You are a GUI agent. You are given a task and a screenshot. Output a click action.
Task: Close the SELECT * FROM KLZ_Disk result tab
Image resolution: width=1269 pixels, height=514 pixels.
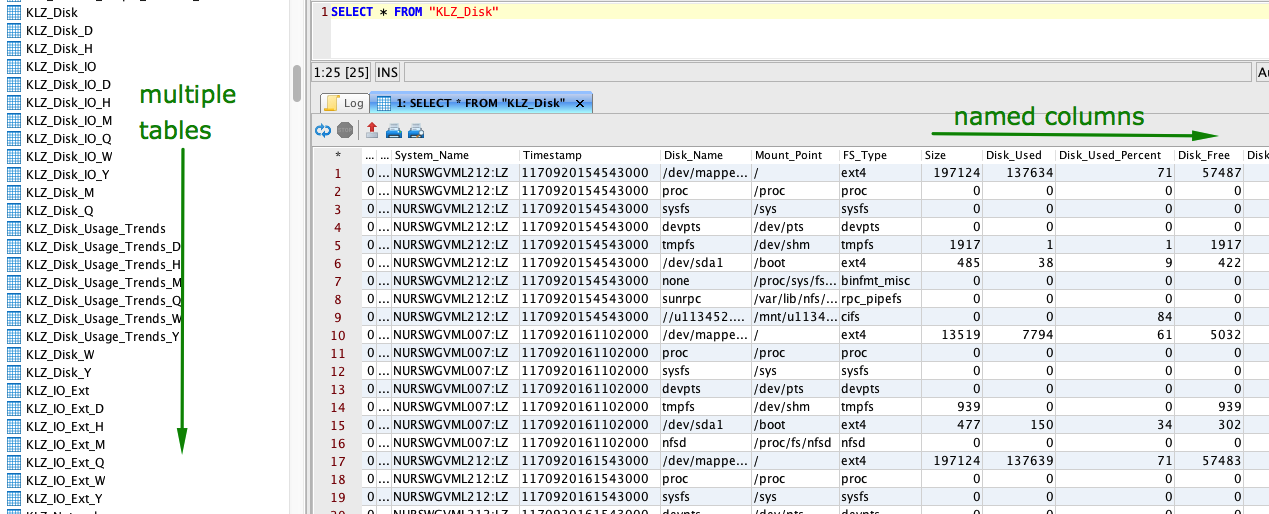click(x=580, y=103)
